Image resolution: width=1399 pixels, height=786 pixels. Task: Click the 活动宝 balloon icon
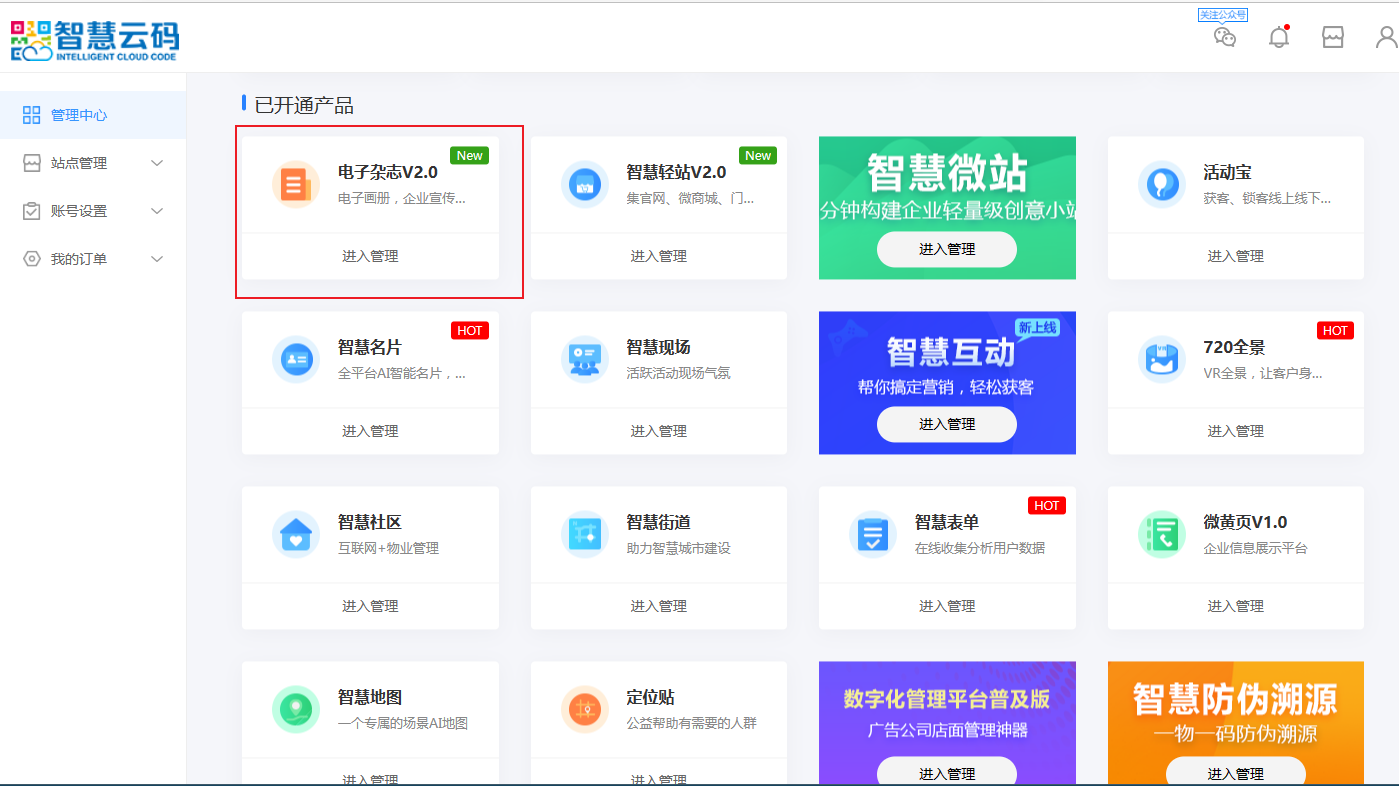(x=1161, y=184)
